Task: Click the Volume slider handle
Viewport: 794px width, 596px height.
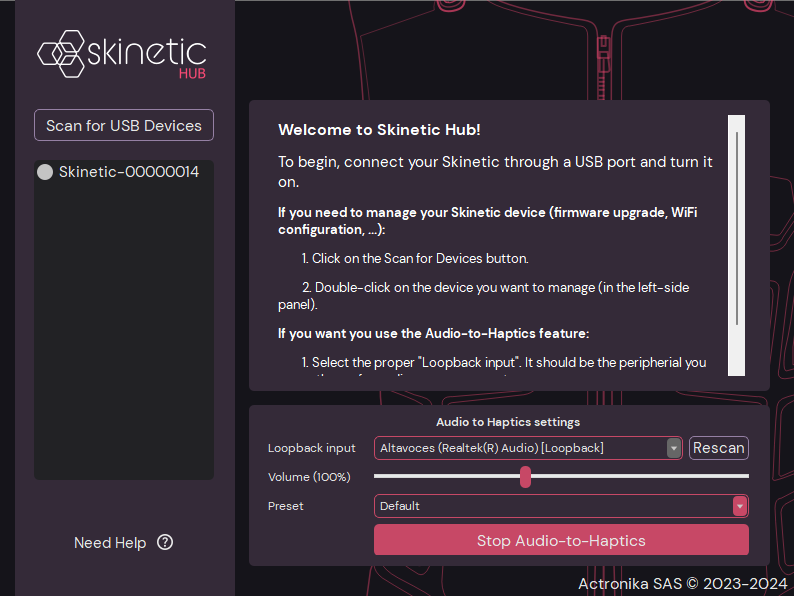Action: pyautogui.click(x=526, y=477)
